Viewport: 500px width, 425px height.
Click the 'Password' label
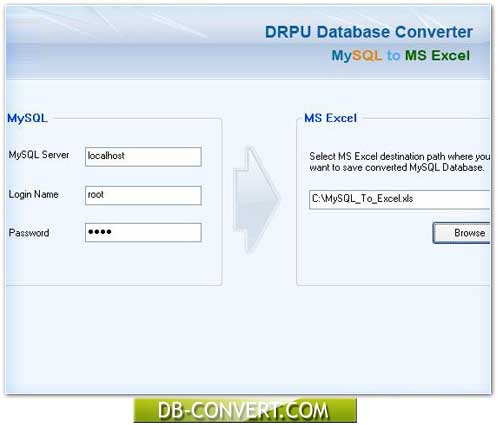pyautogui.click(x=29, y=233)
